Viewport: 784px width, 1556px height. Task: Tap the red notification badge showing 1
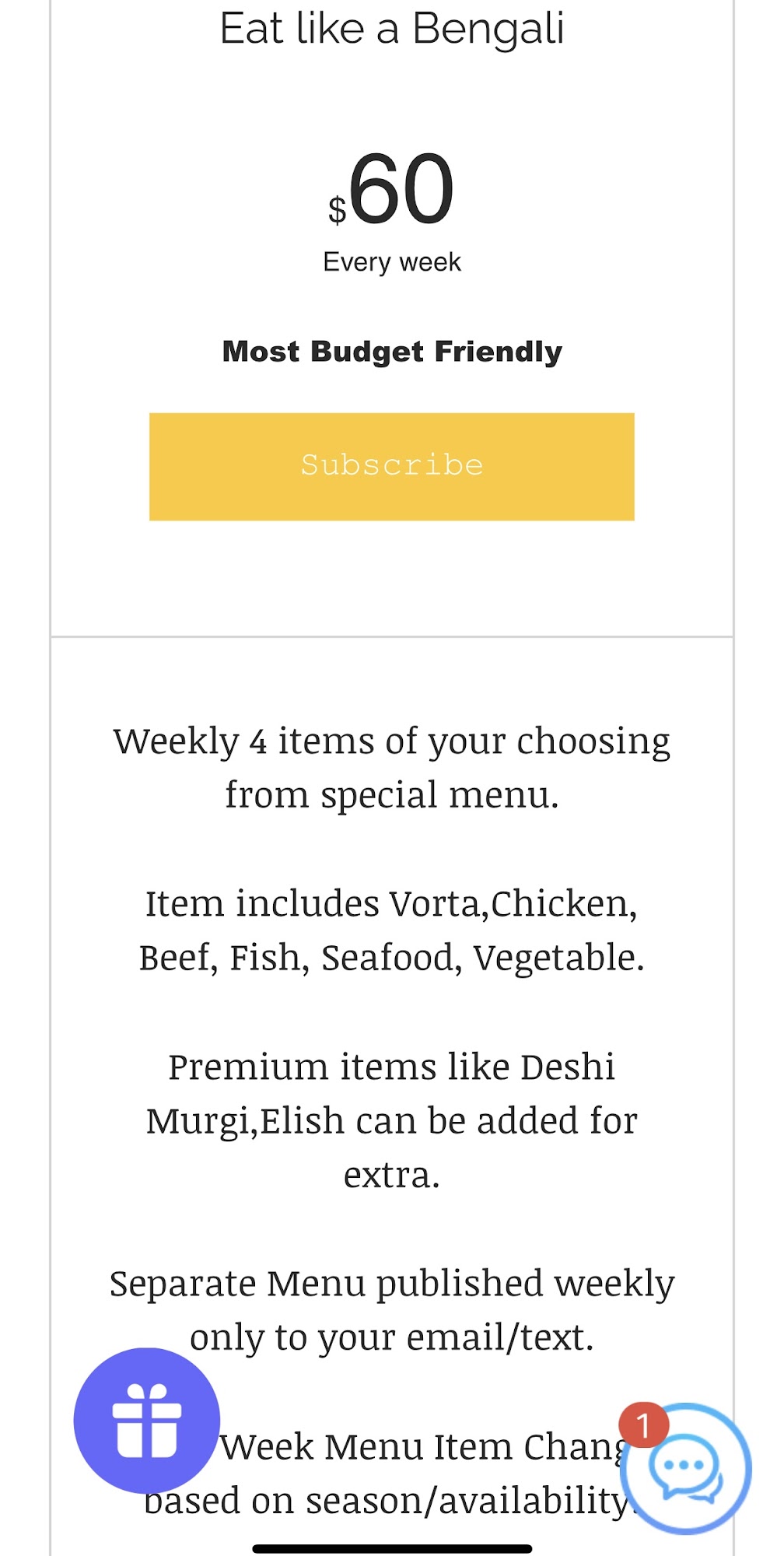point(644,1425)
